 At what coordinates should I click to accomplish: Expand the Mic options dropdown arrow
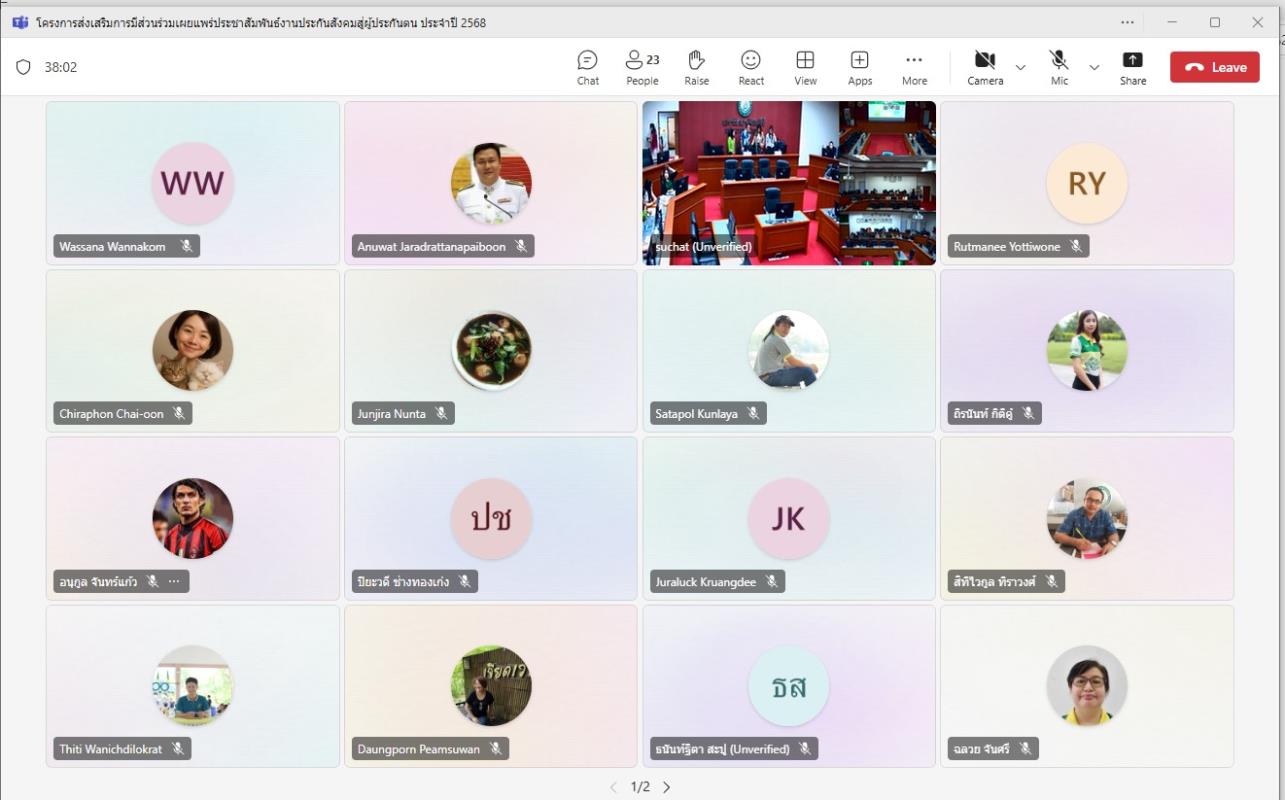[1094, 68]
